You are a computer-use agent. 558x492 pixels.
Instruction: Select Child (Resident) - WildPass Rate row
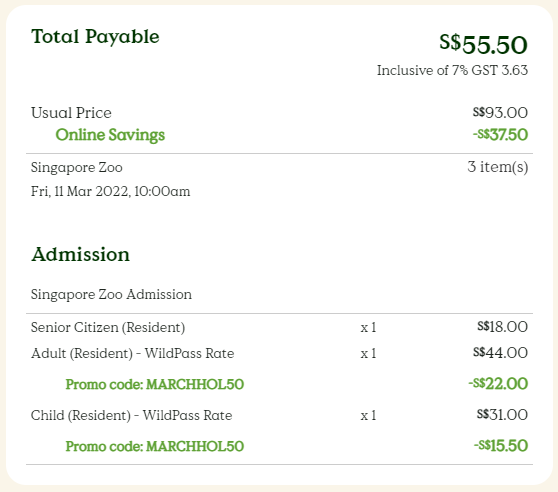(x=279, y=415)
